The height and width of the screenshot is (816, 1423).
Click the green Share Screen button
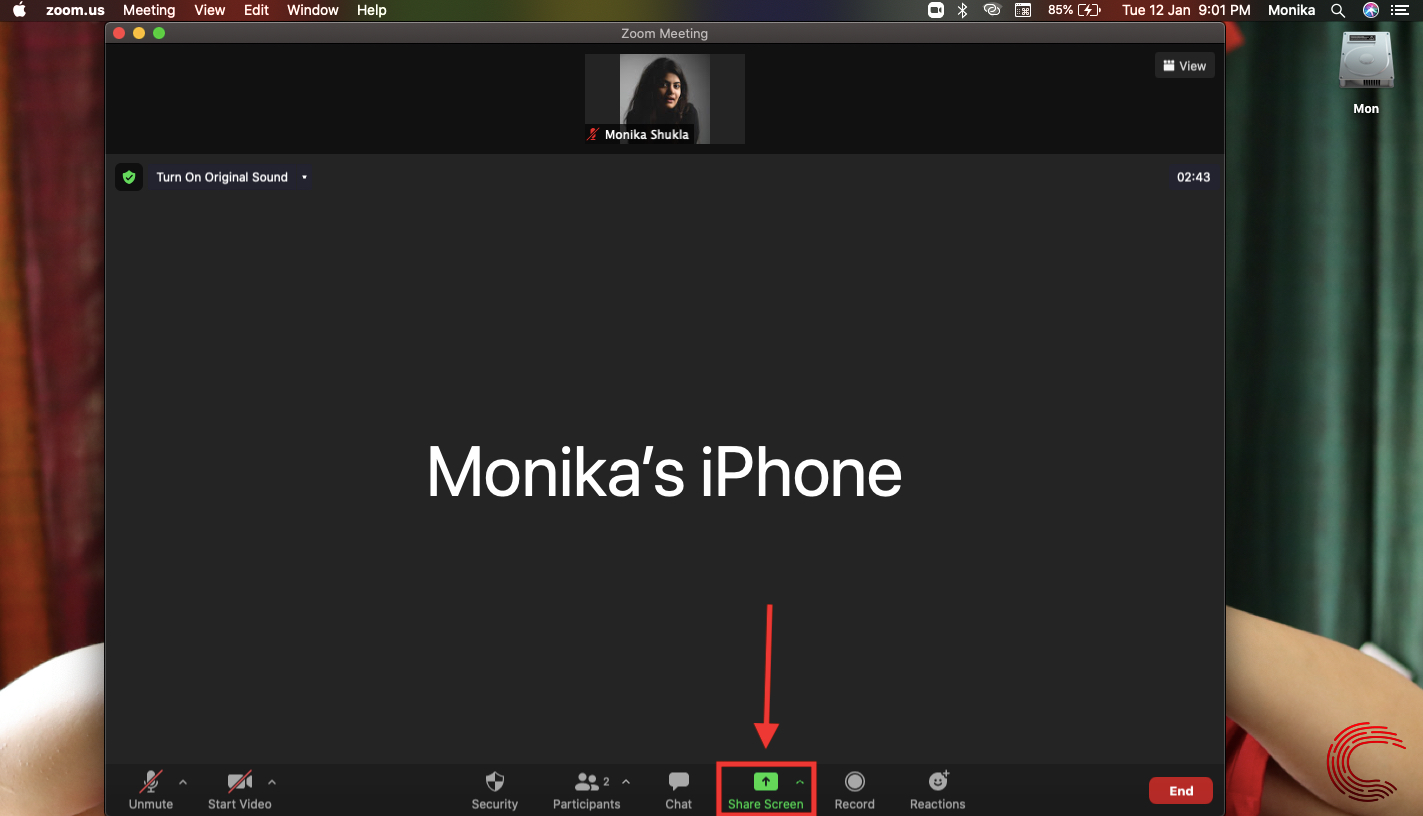(766, 790)
